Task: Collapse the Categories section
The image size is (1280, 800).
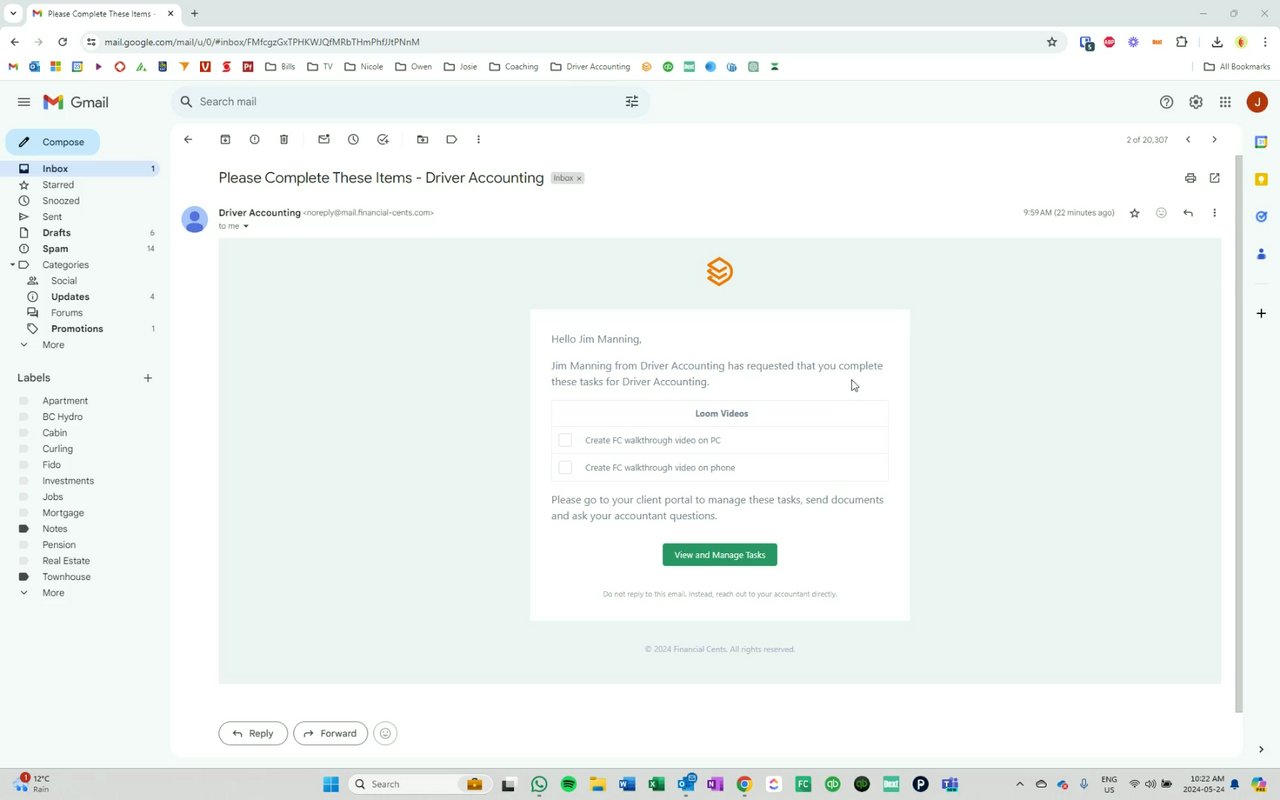Action: 12,265
